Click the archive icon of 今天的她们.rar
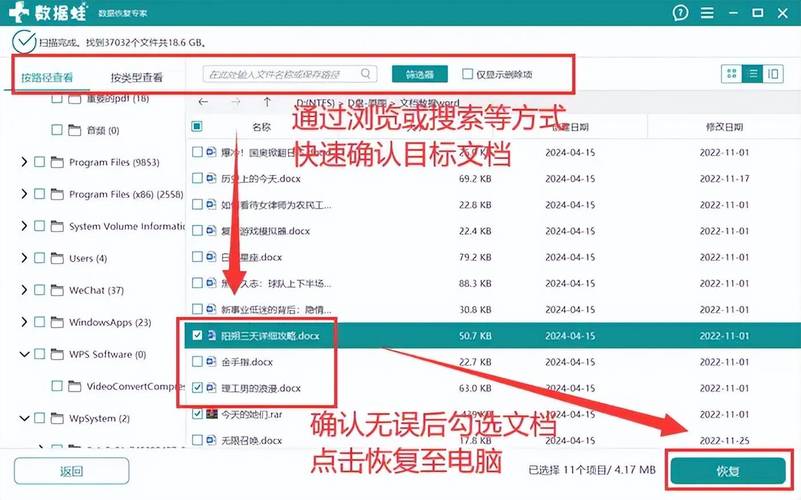The image size is (801, 500). pos(211,414)
